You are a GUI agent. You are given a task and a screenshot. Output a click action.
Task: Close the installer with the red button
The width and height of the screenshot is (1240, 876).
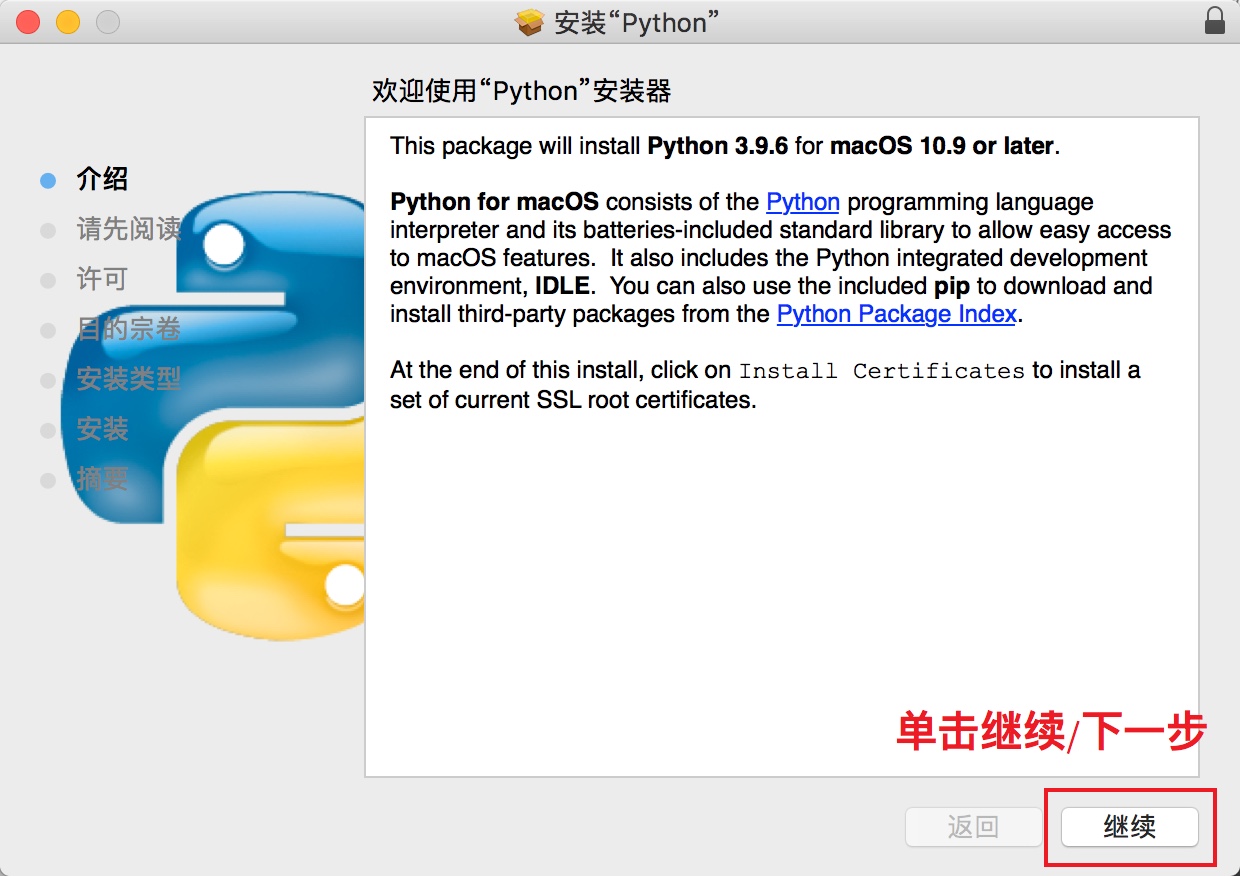(28, 21)
